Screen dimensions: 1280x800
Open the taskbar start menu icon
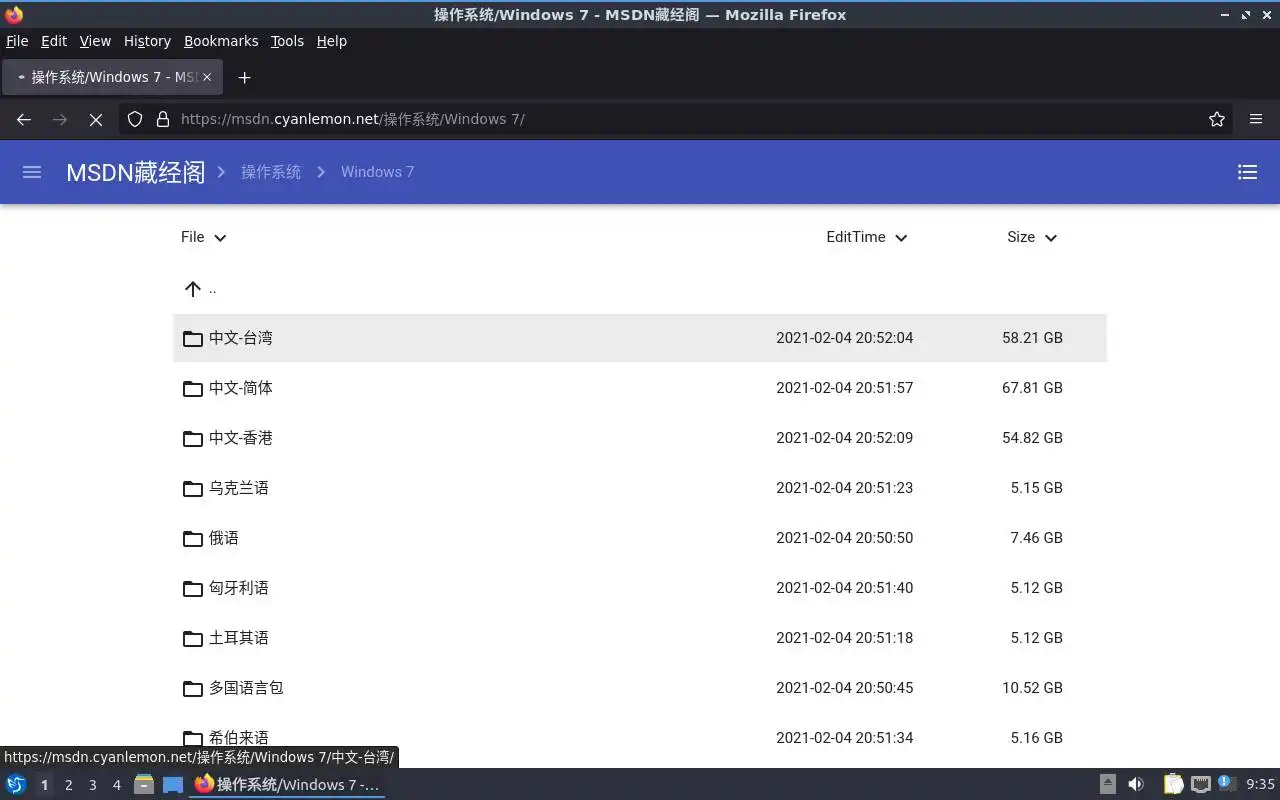coord(16,785)
